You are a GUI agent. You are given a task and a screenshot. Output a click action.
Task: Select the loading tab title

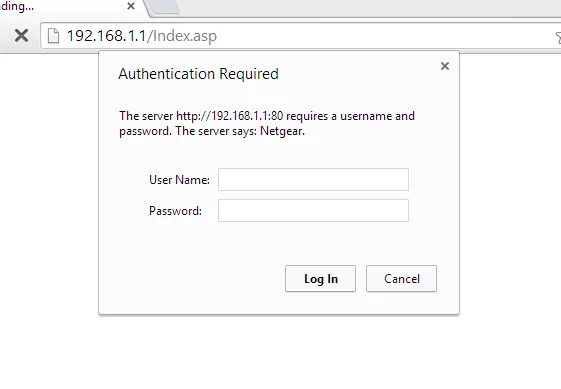coord(17,6)
